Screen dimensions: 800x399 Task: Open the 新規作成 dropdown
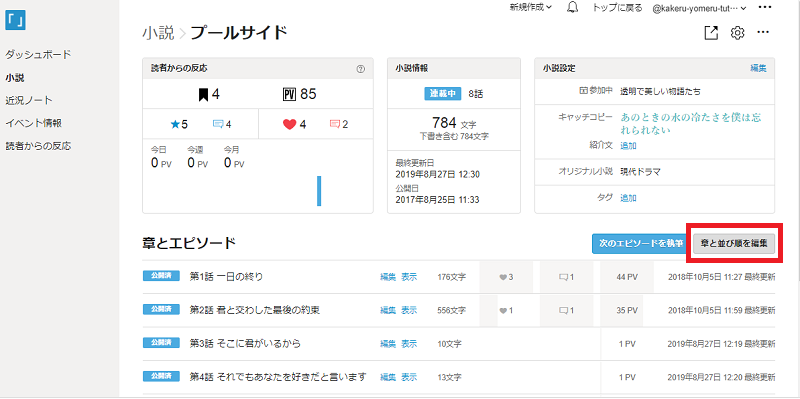(x=531, y=8)
